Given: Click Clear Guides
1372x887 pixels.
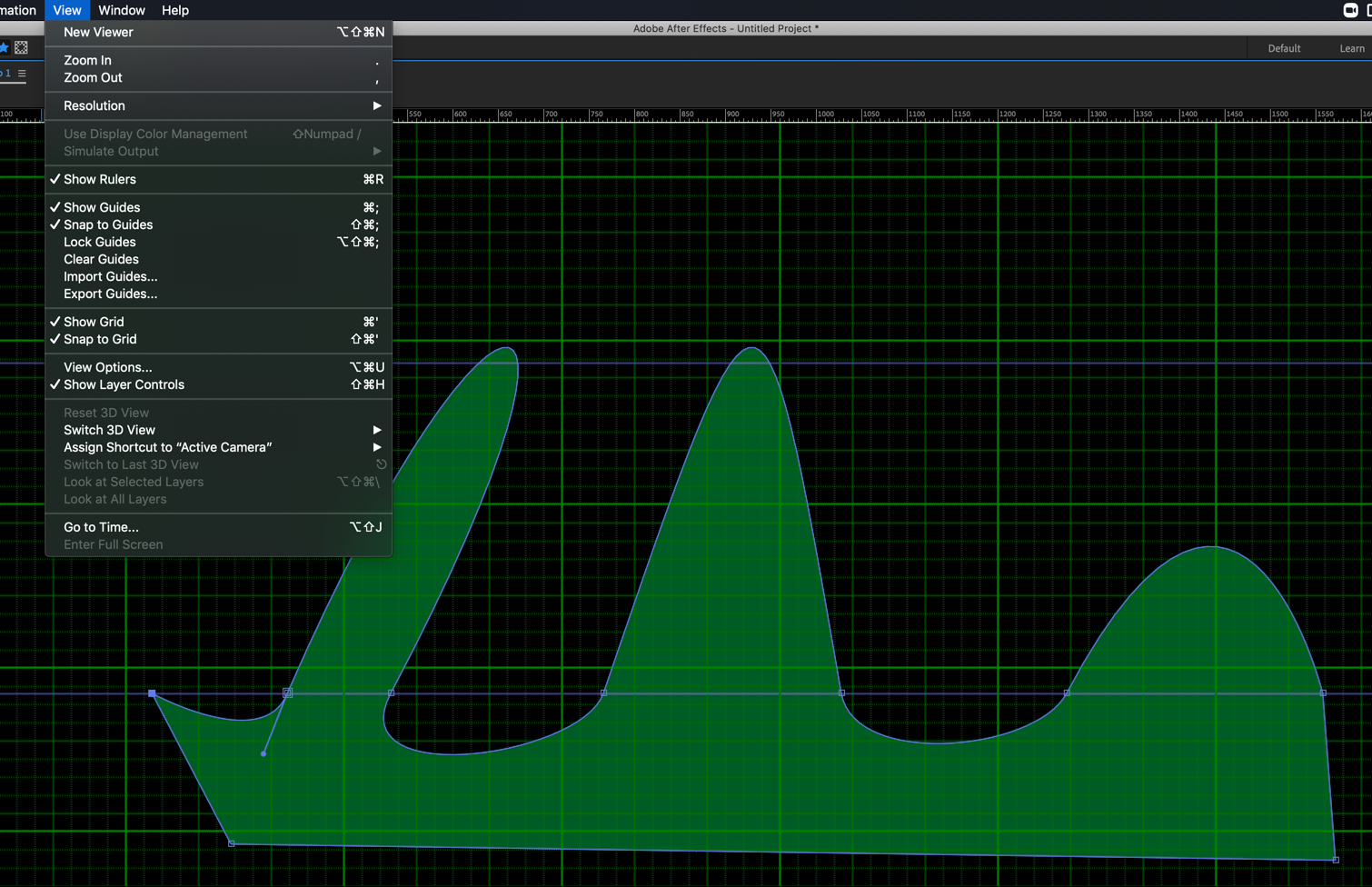Looking at the screenshot, I should [x=100, y=259].
